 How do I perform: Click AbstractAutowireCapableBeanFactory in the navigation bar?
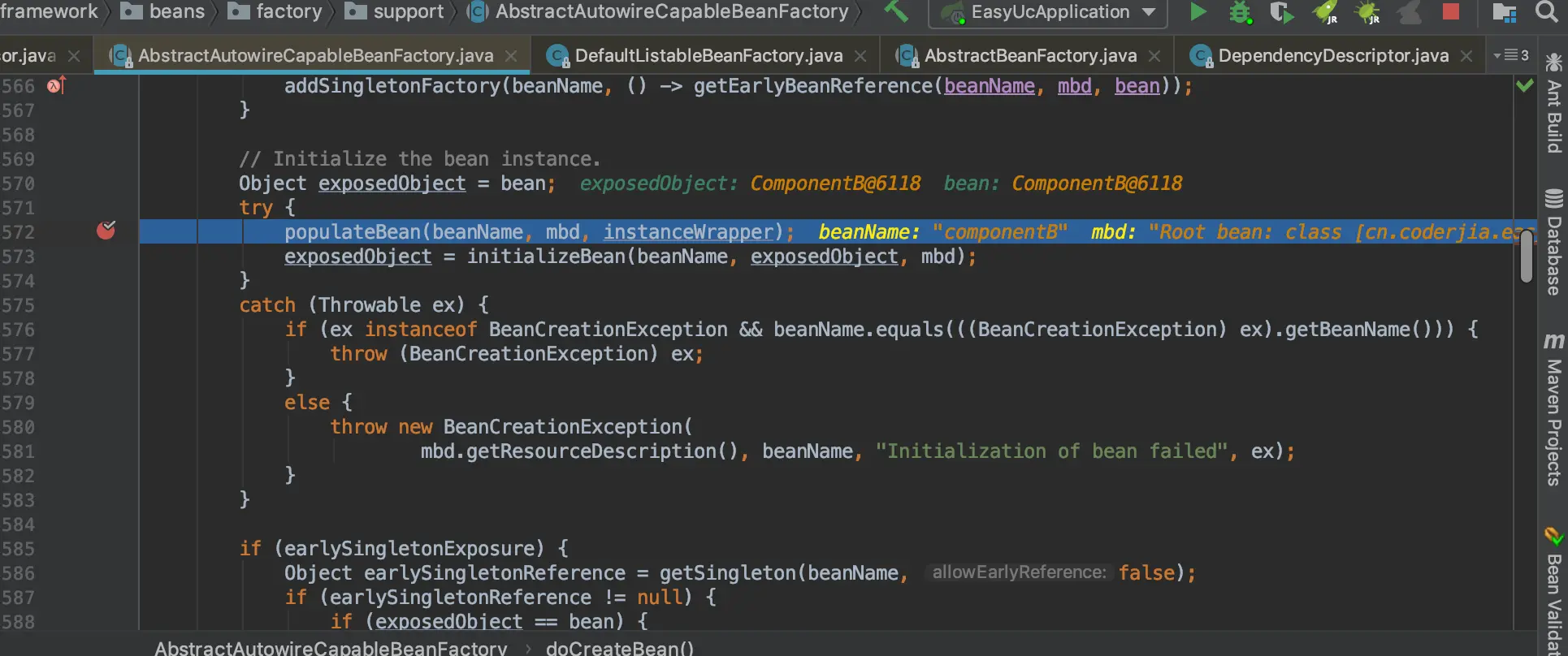tap(658, 11)
